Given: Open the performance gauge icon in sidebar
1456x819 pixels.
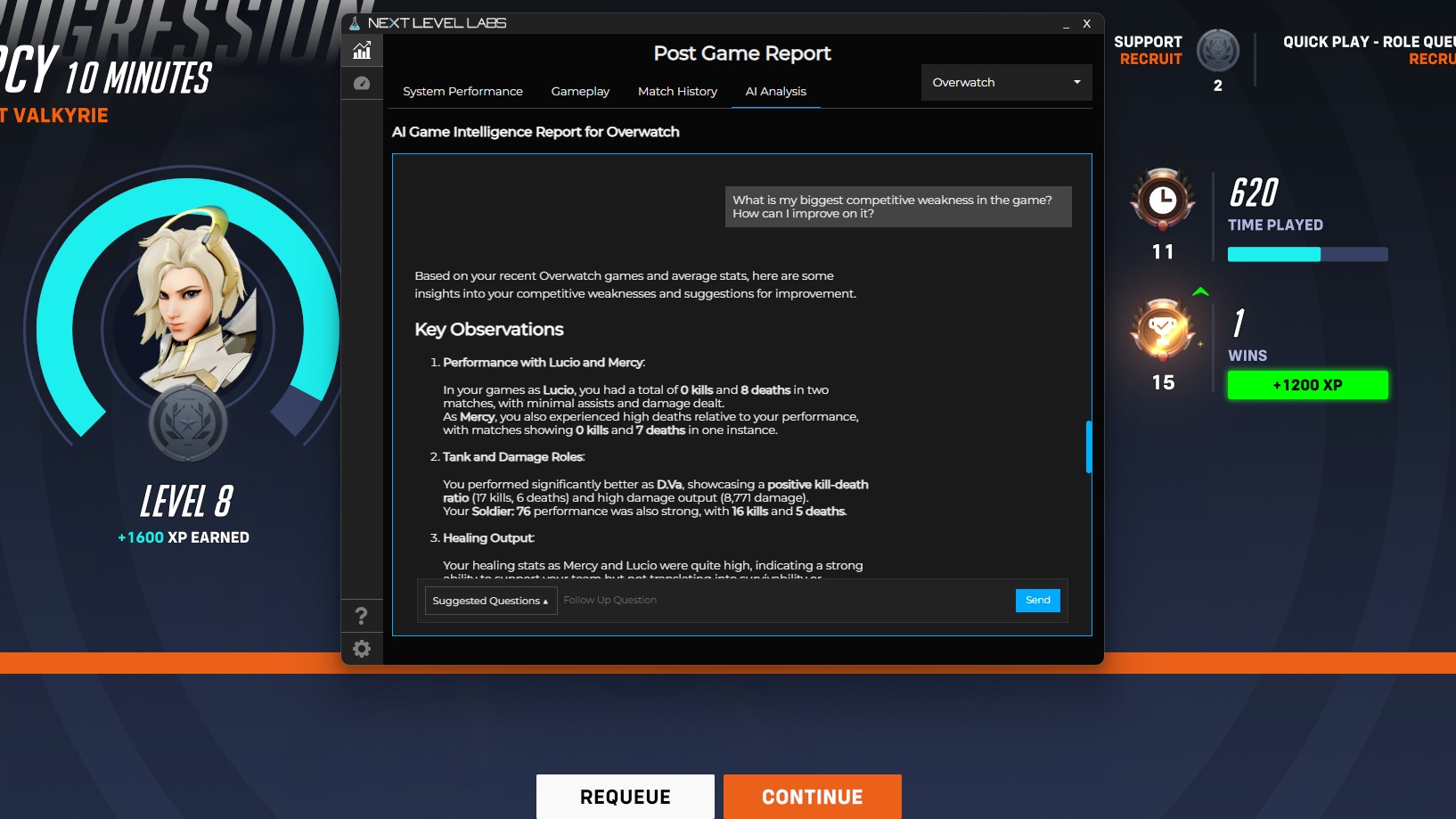Looking at the screenshot, I should coord(362,83).
